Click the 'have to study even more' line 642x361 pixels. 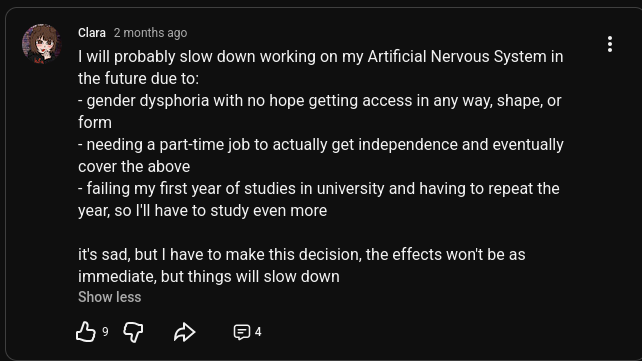[x=202, y=211]
